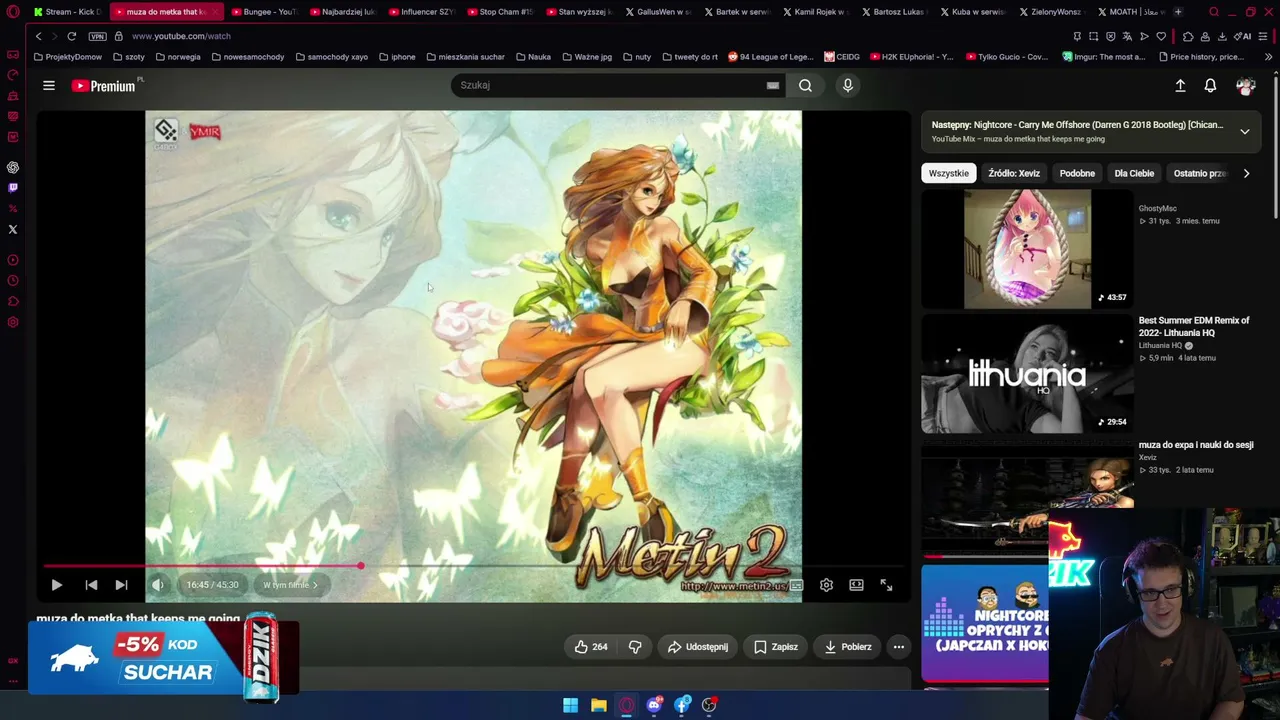The width and height of the screenshot is (1280, 720).
Task: Open the more actions ellipsis menu
Action: [x=899, y=647]
